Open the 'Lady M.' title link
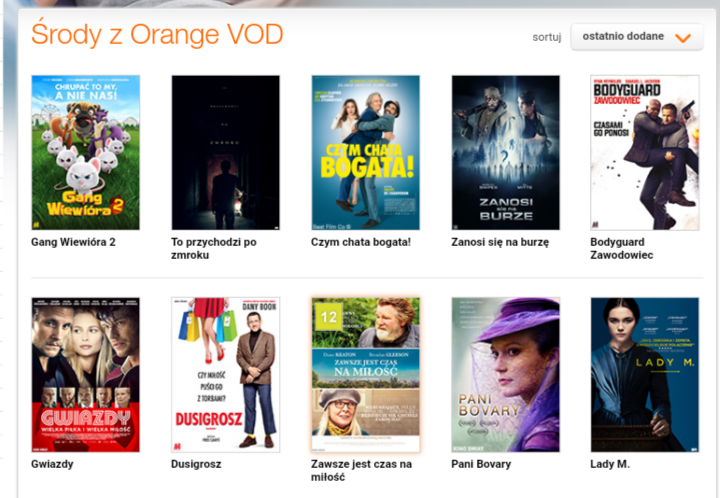The height and width of the screenshot is (498, 720). pos(610,464)
